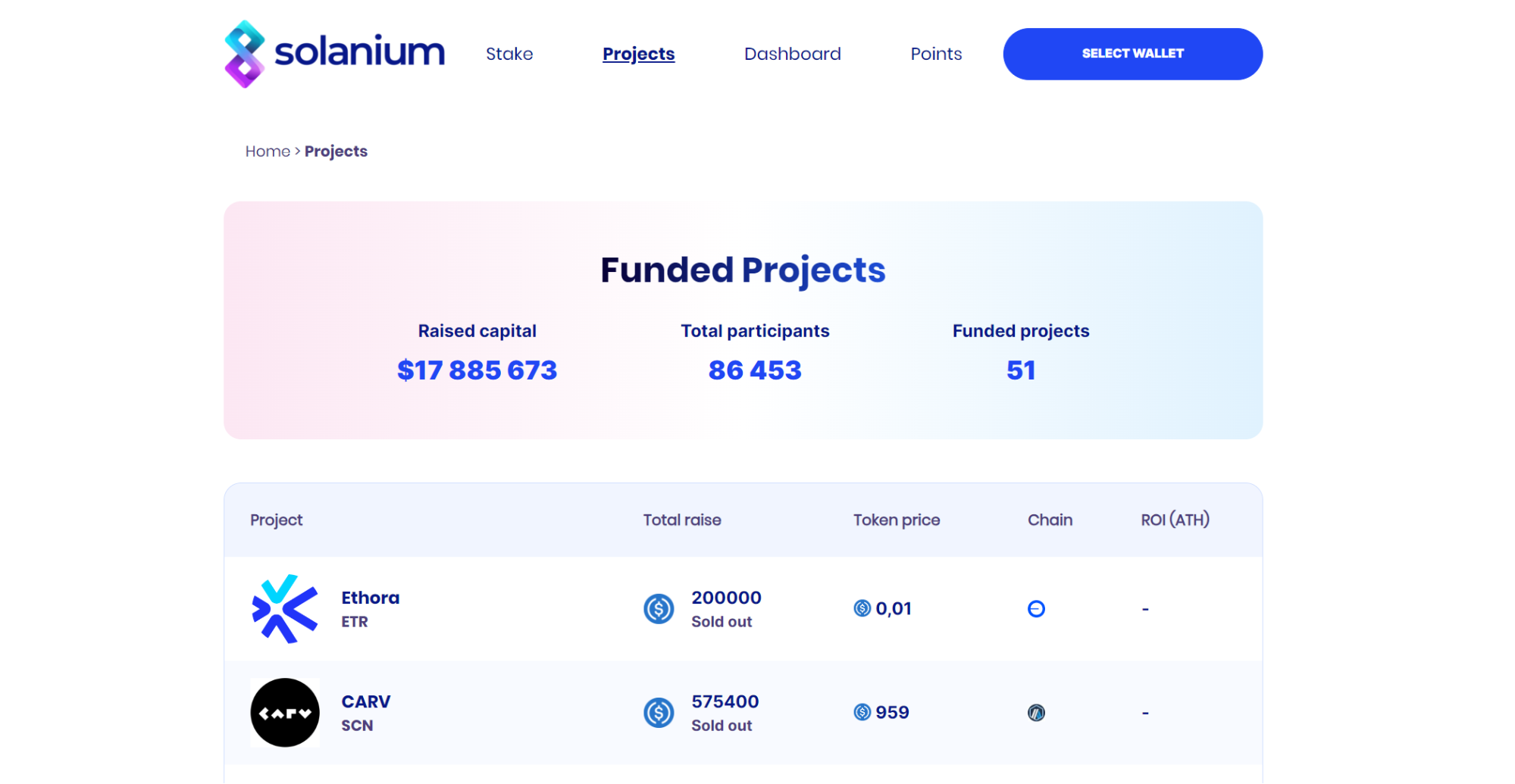The width and height of the screenshot is (1515, 784).
Task: Open the Ethora project name link
Action: pos(370,598)
